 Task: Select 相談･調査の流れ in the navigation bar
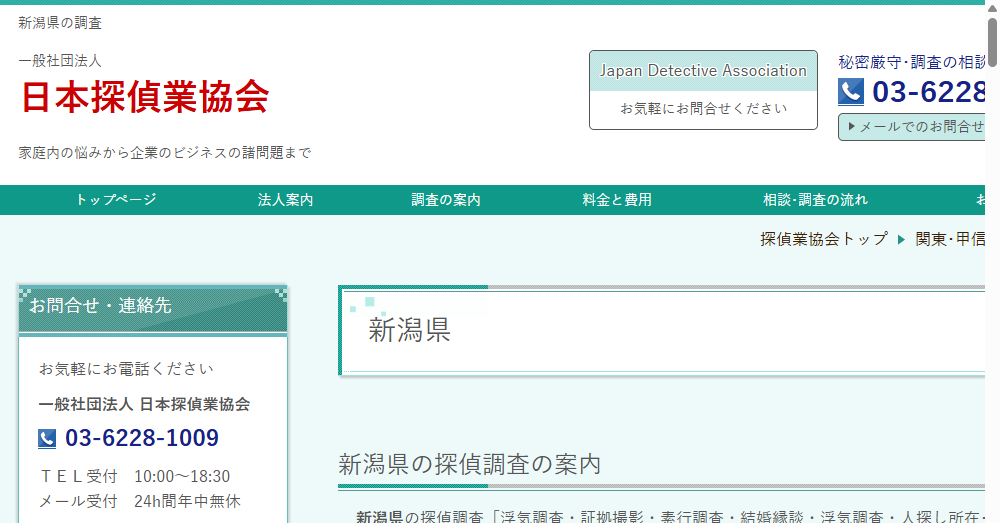click(815, 200)
